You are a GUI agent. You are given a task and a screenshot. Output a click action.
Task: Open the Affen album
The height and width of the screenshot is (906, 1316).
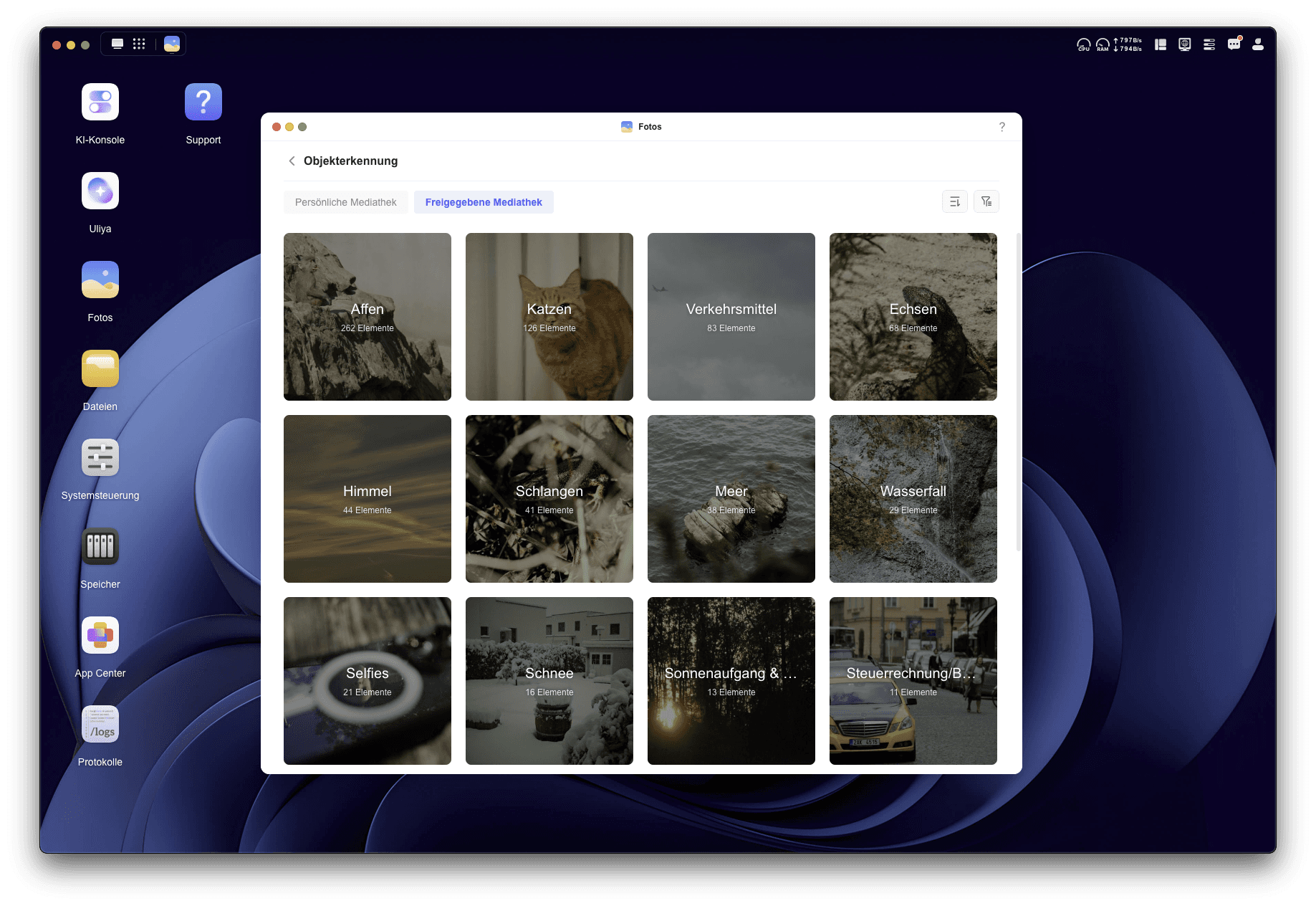(x=368, y=317)
